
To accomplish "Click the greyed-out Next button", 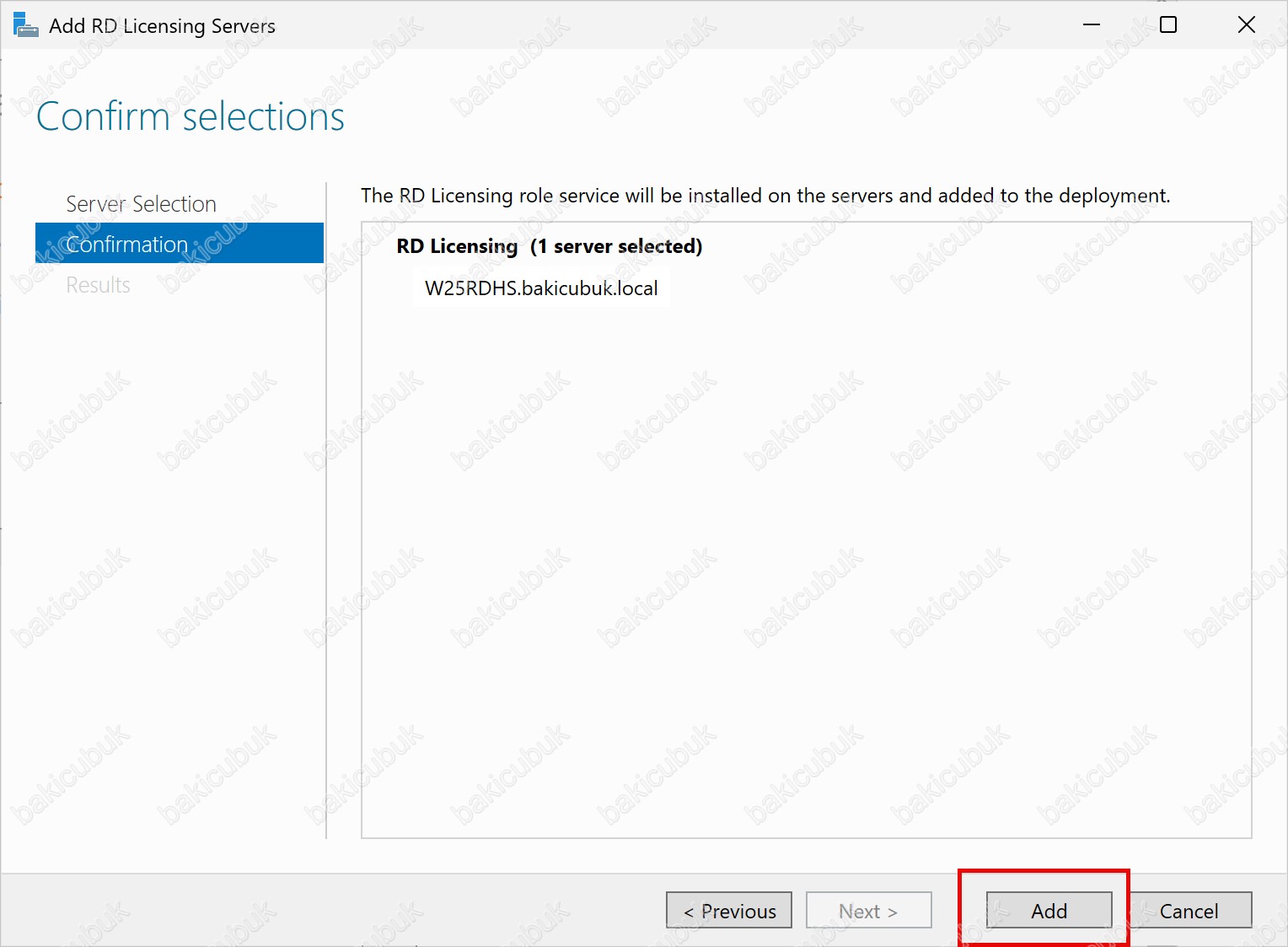I will [868, 911].
